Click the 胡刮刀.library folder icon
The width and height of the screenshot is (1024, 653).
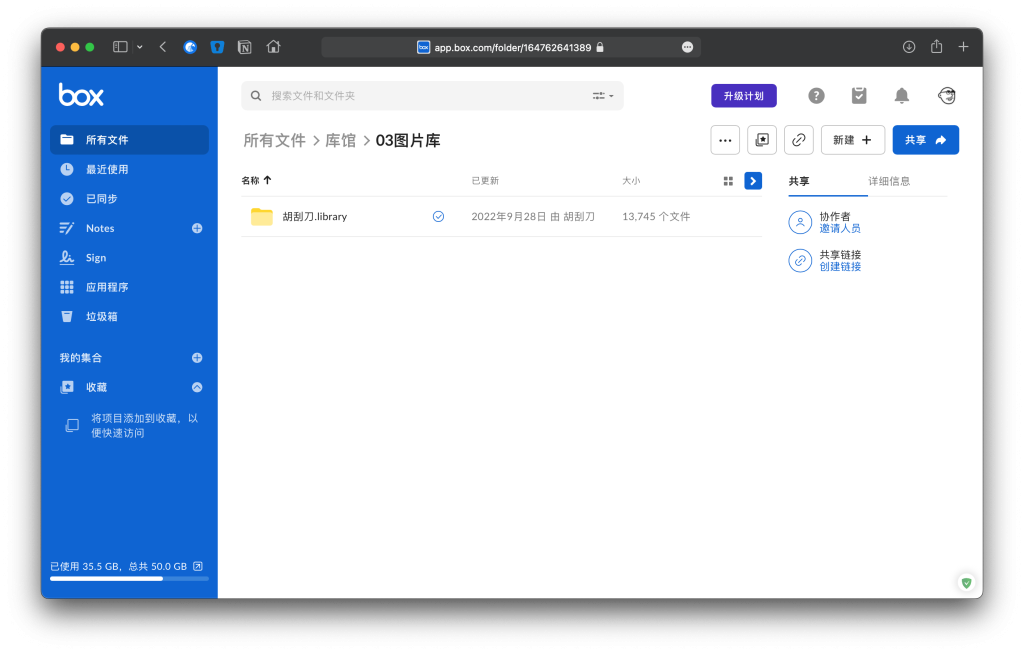click(x=262, y=216)
